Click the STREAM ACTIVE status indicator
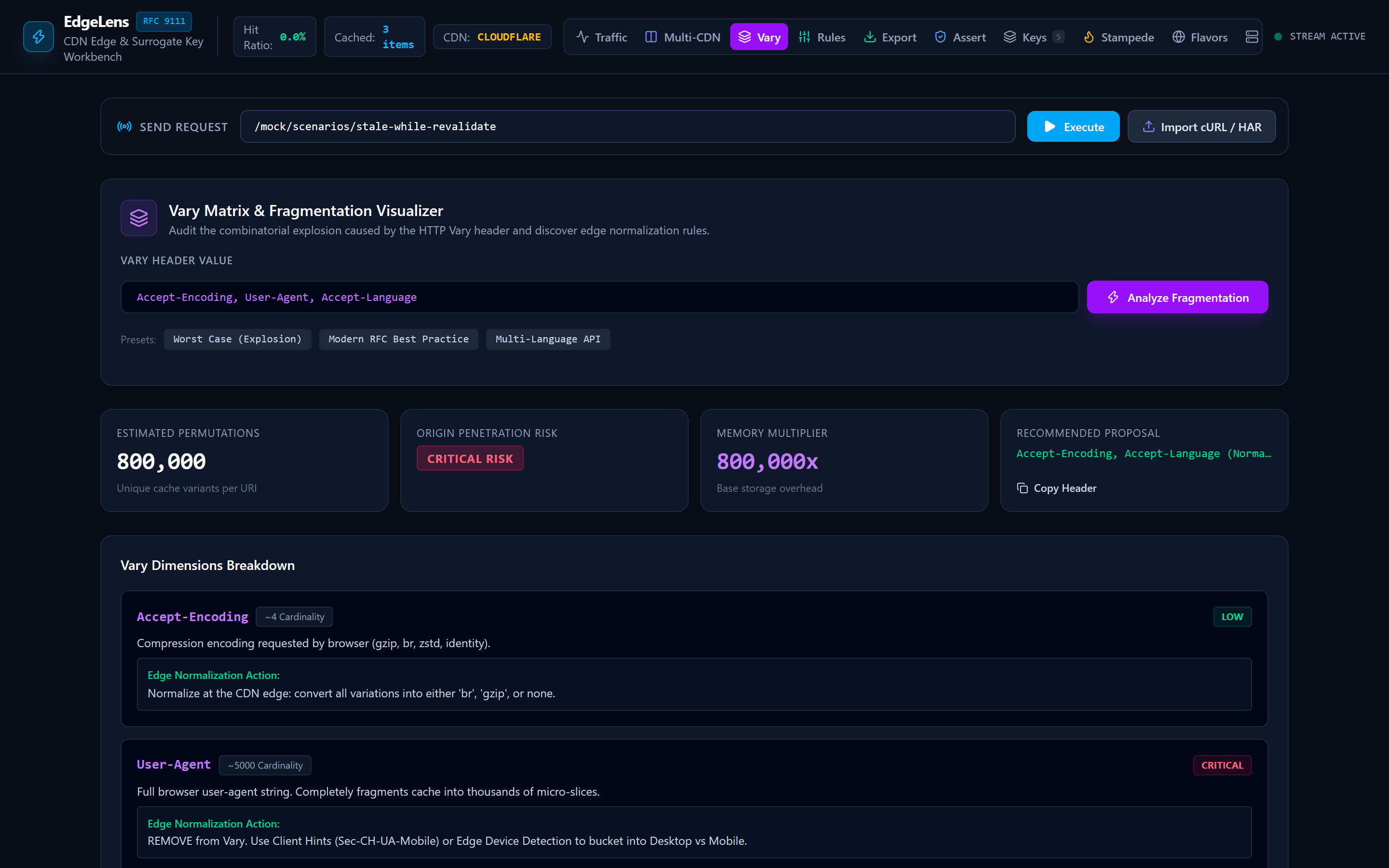The width and height of the screenshot is (1389, 868). coord(1320,36)
